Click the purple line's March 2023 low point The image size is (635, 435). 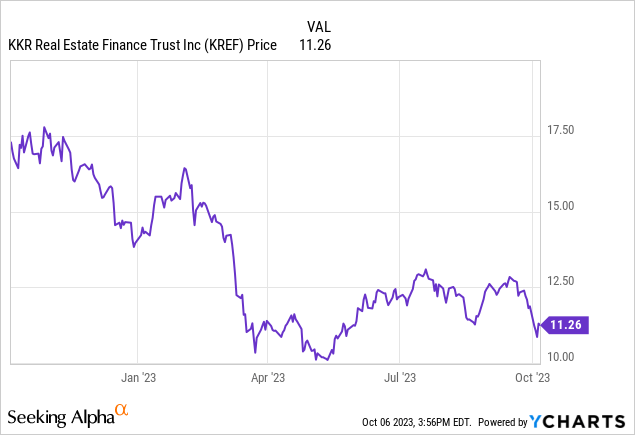(x=255, y=352)
